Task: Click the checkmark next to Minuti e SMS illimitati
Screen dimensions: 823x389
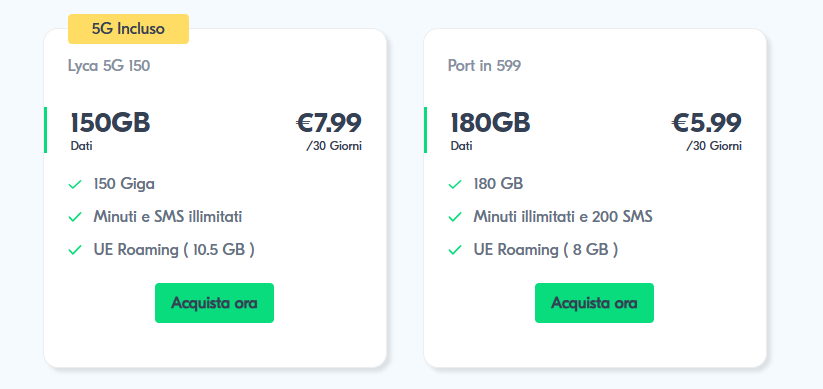Action: click(75, 217)
